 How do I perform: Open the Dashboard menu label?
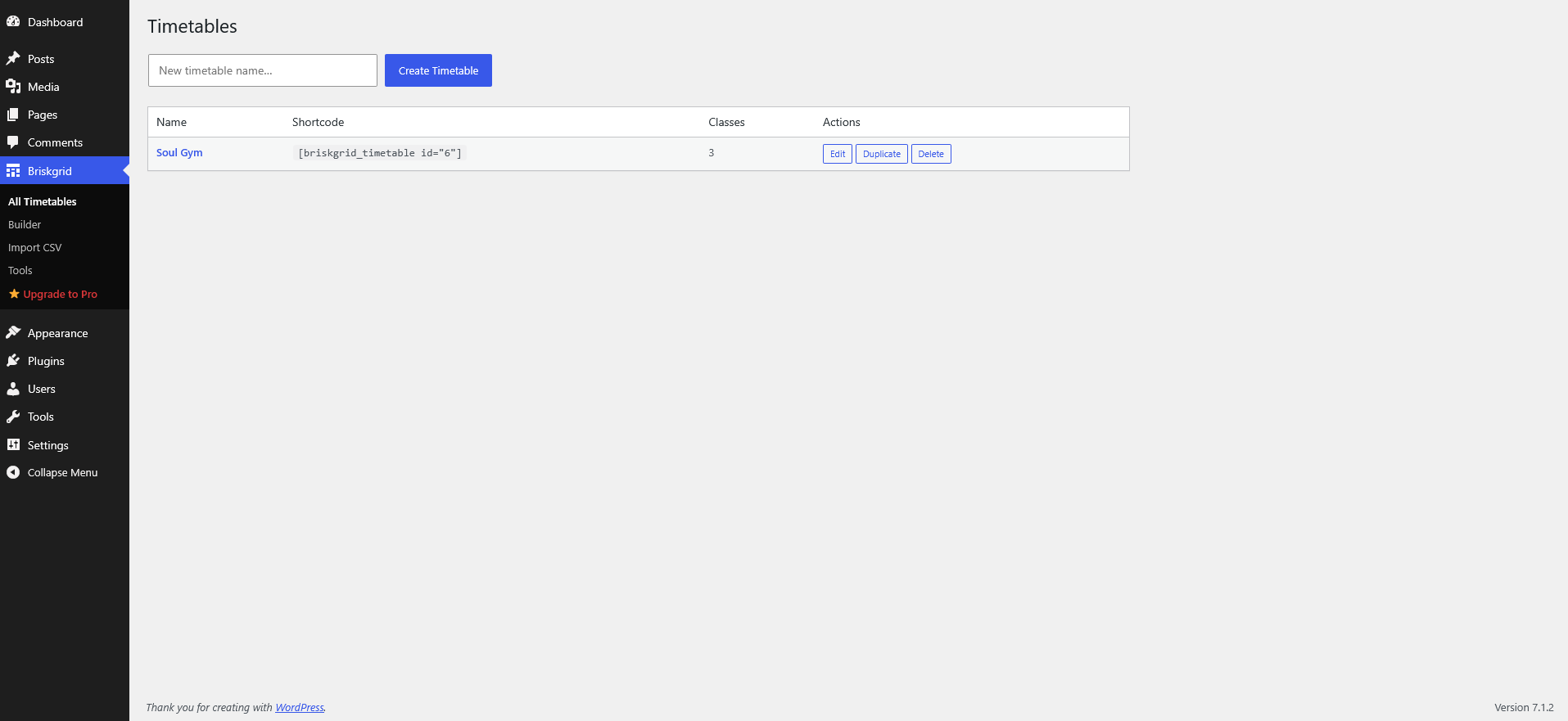pyautogui.click(x=55, y=22)
